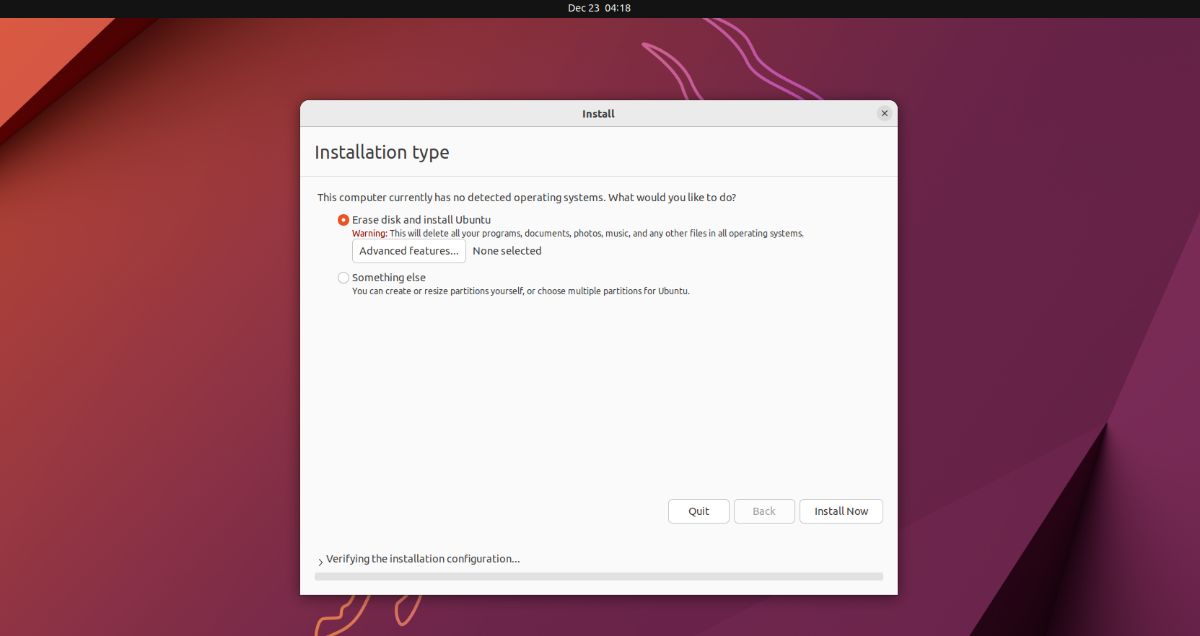Click the Installation type heading

coord(382,152)
